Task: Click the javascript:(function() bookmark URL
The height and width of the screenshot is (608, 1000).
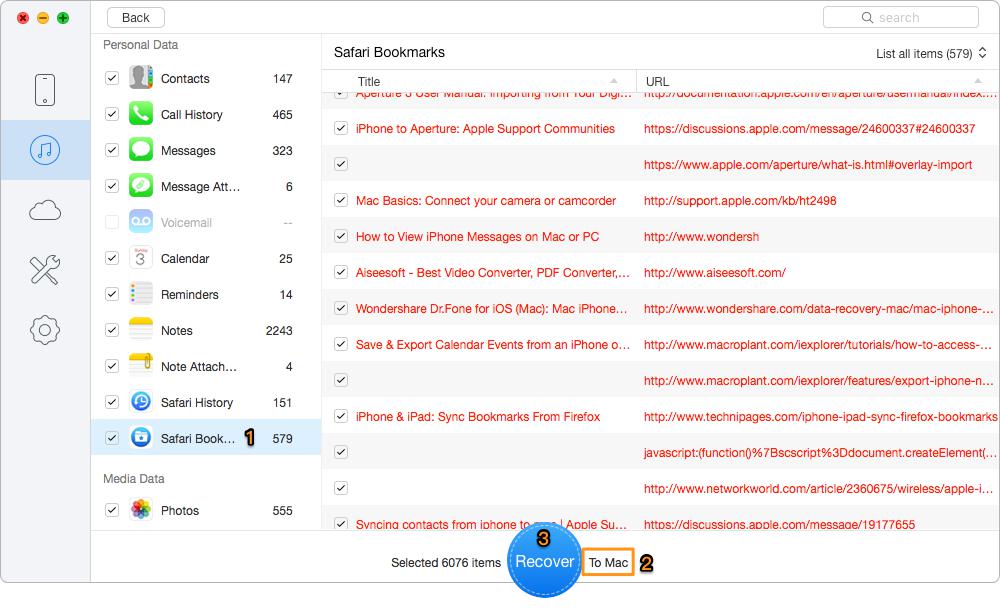Action: (x=820, y=452)
